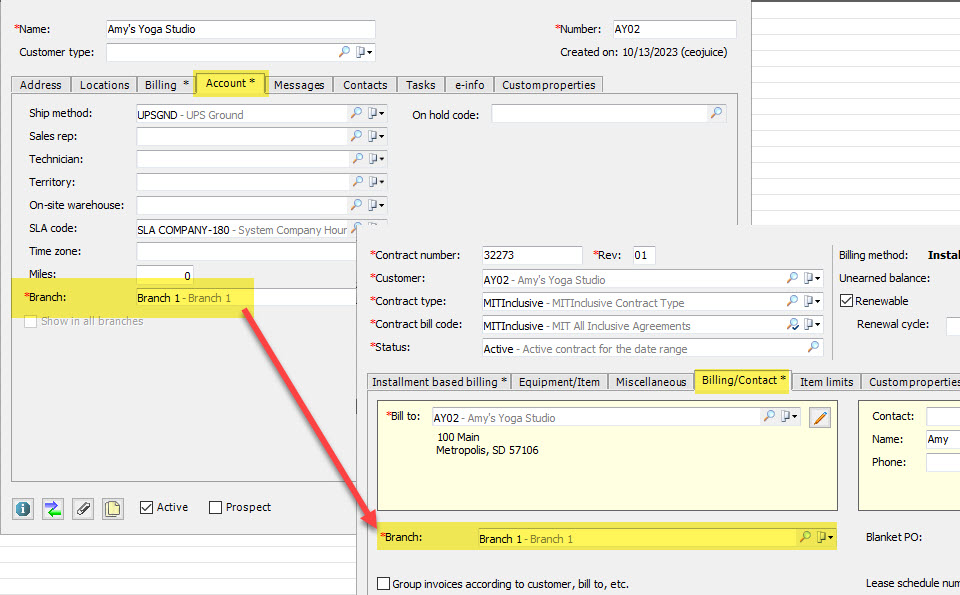960x595 pixels.
Task: Click the Miles input field
Action: click(165, 275)
